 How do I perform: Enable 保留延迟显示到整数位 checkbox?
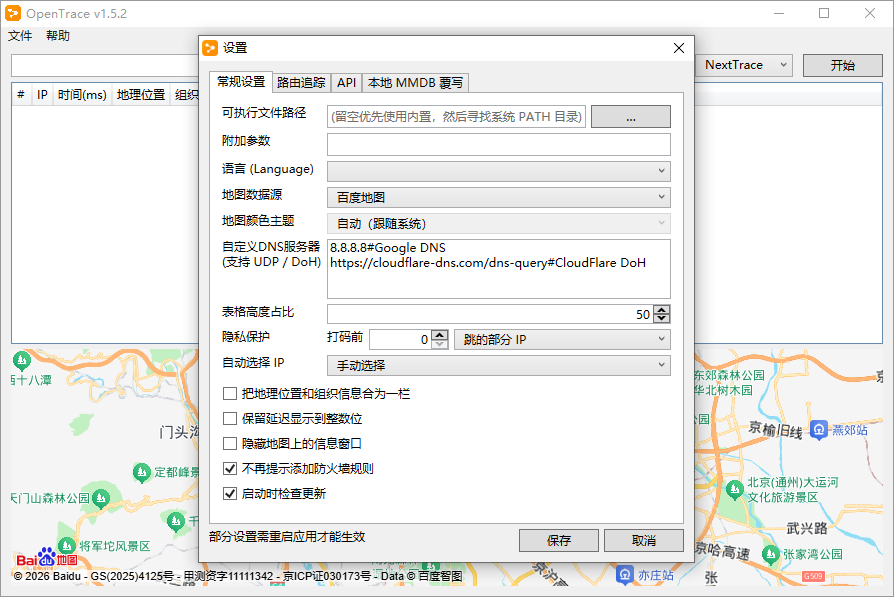[x=230, y=419]
